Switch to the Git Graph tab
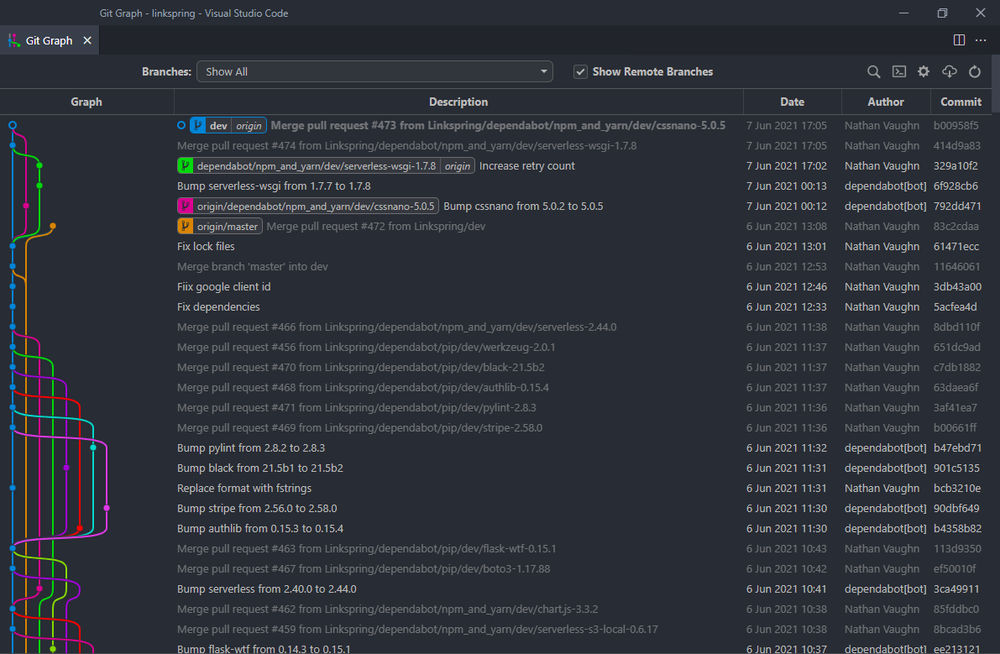The image size is (1000, 654). 49,40
